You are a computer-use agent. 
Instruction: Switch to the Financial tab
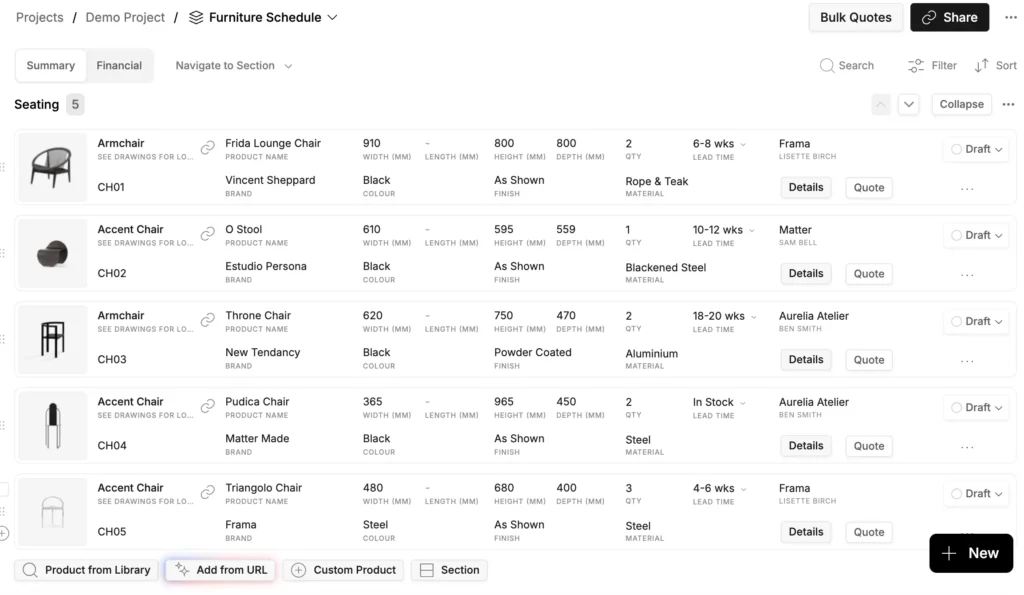119,65
